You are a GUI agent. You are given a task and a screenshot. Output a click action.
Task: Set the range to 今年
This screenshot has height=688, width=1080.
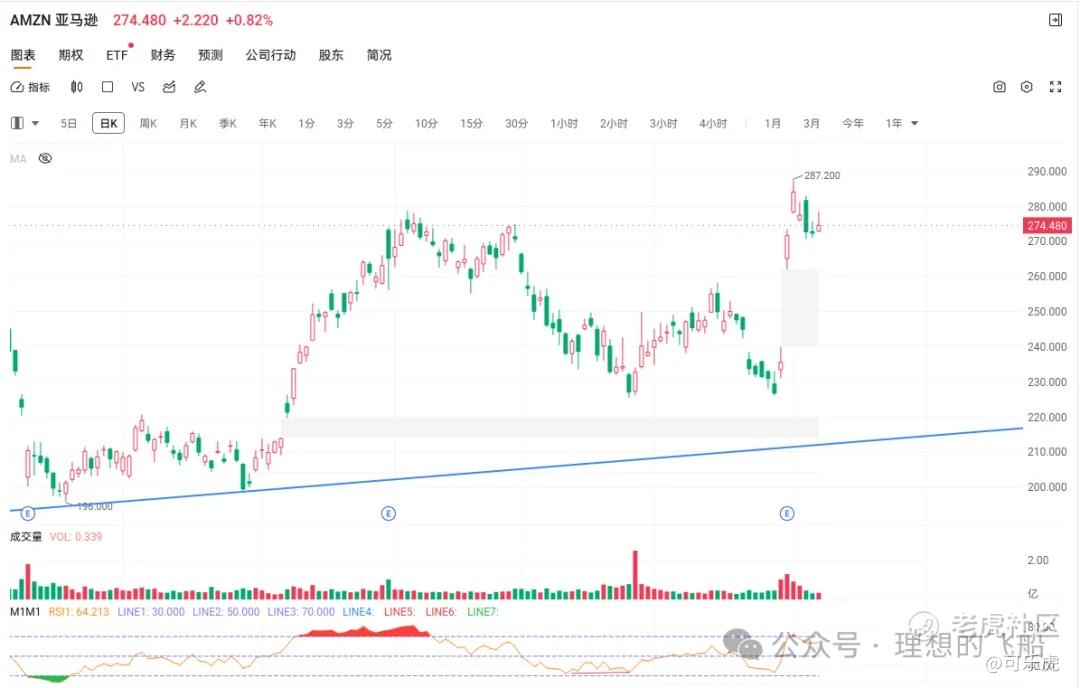click(x=853, y=123)
